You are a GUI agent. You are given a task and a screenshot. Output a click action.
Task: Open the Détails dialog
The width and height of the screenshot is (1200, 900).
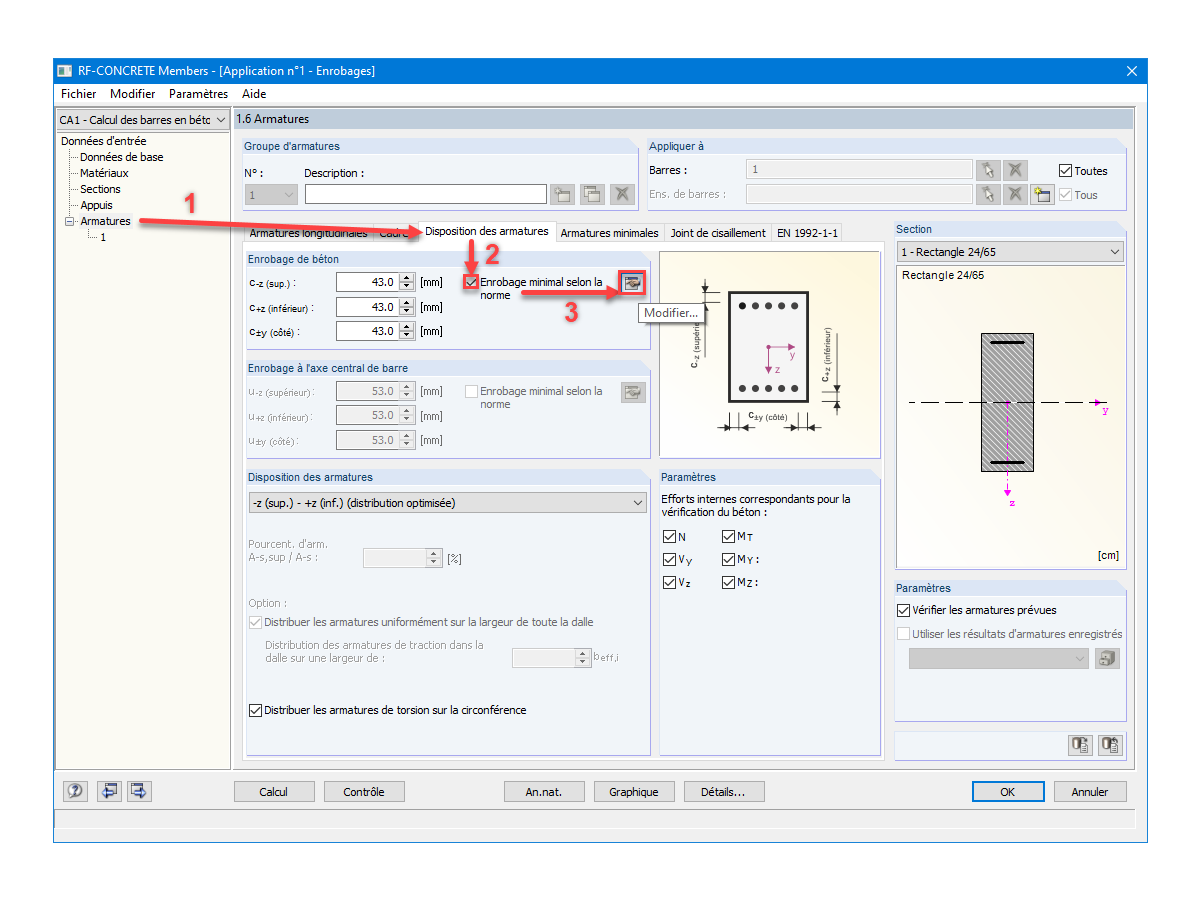(724, 791)
